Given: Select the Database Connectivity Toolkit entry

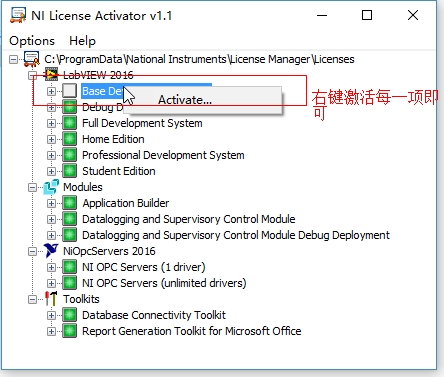Looking at the screenshot, I should point(154,315).
